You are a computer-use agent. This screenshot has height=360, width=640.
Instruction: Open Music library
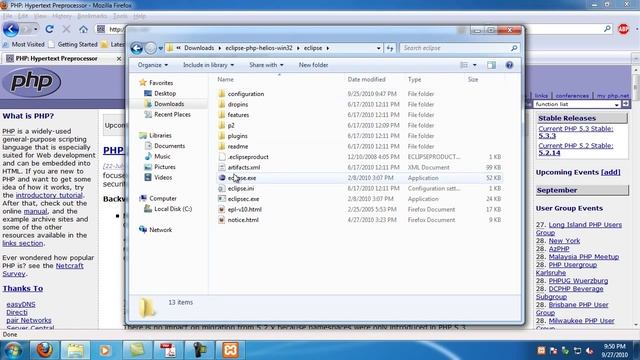click(x=162, y=157)
